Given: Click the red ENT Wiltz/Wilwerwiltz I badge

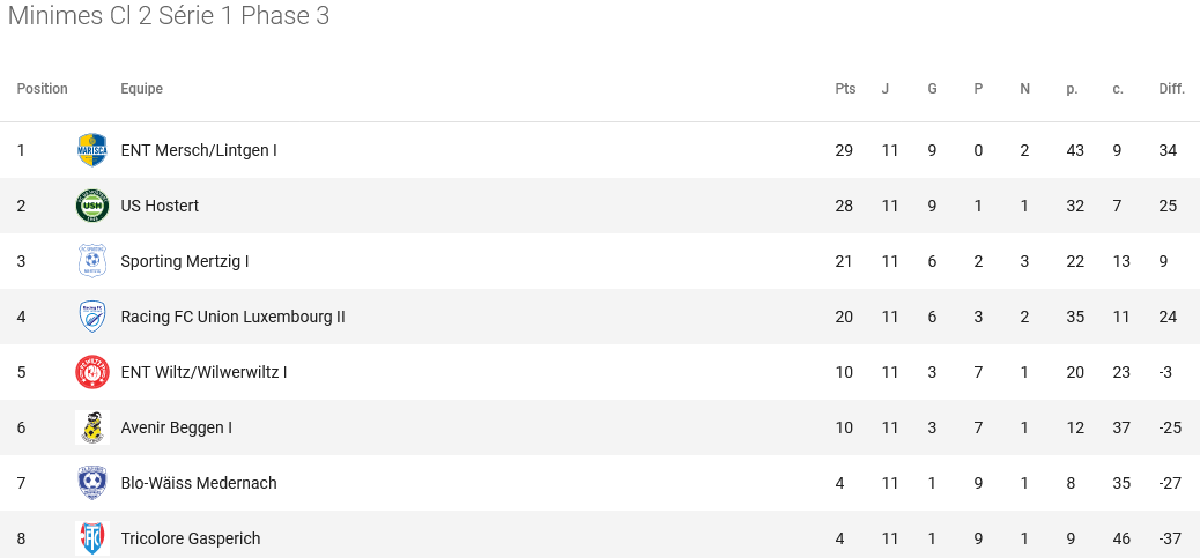Looking at the screenshot, I should [x=91, y=372].
